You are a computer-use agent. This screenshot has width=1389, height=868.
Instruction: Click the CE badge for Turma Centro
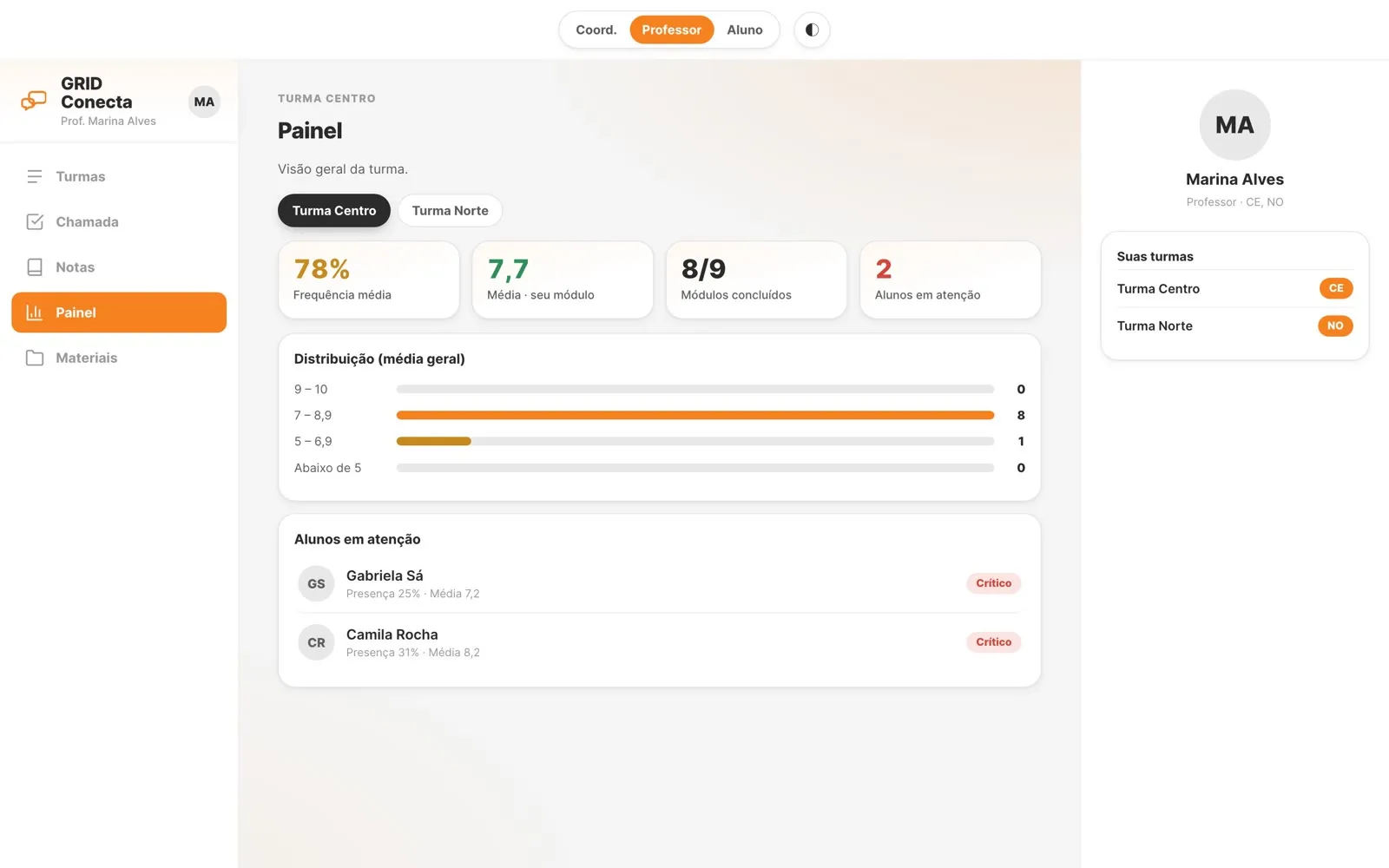[1336, 288]
